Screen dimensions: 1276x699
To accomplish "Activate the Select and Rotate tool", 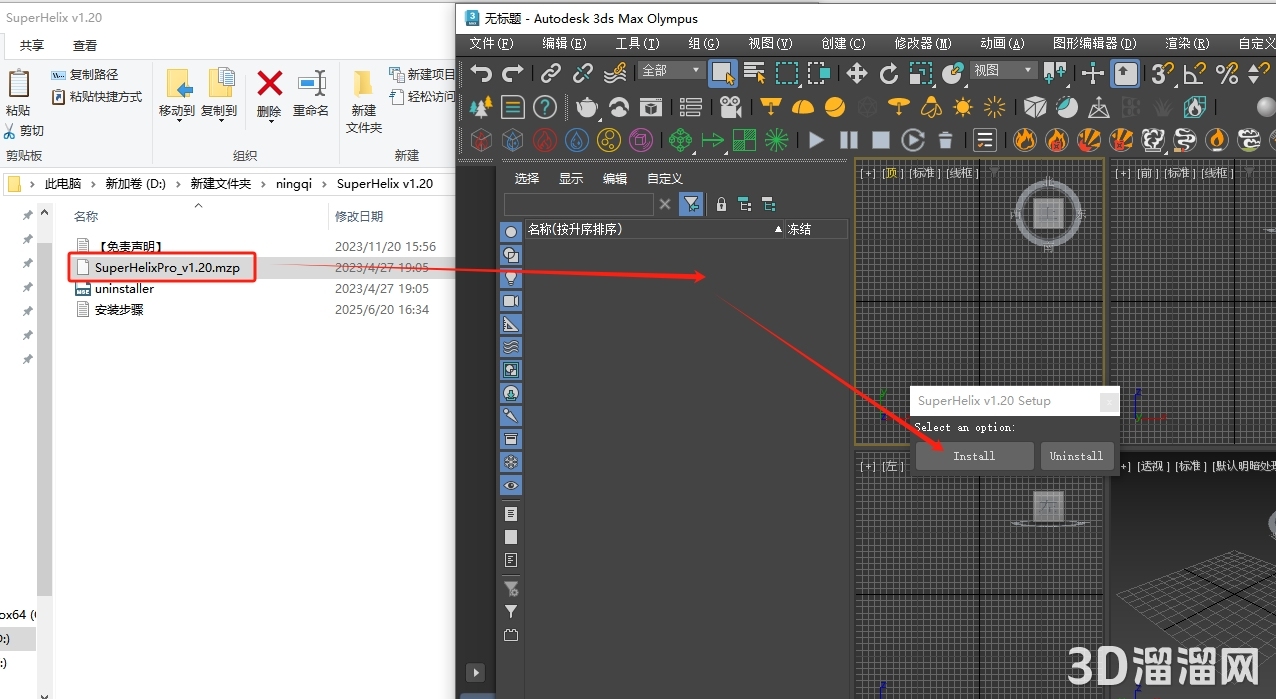I will click(889, 73).
